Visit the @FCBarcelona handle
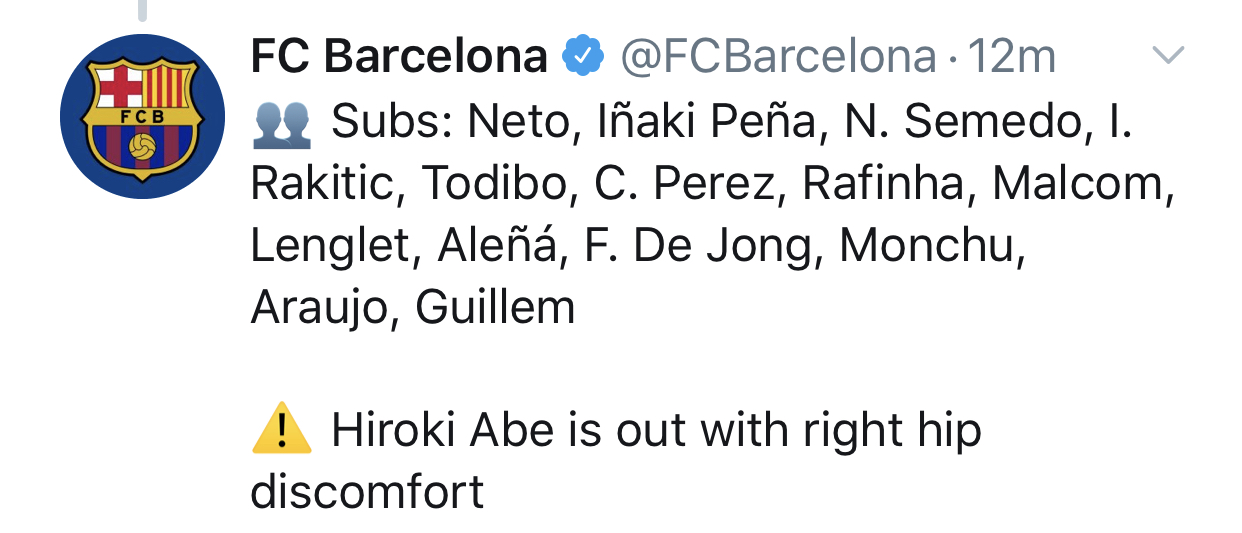The width and height of the screenshot is (1242, 533). [779, 57]
